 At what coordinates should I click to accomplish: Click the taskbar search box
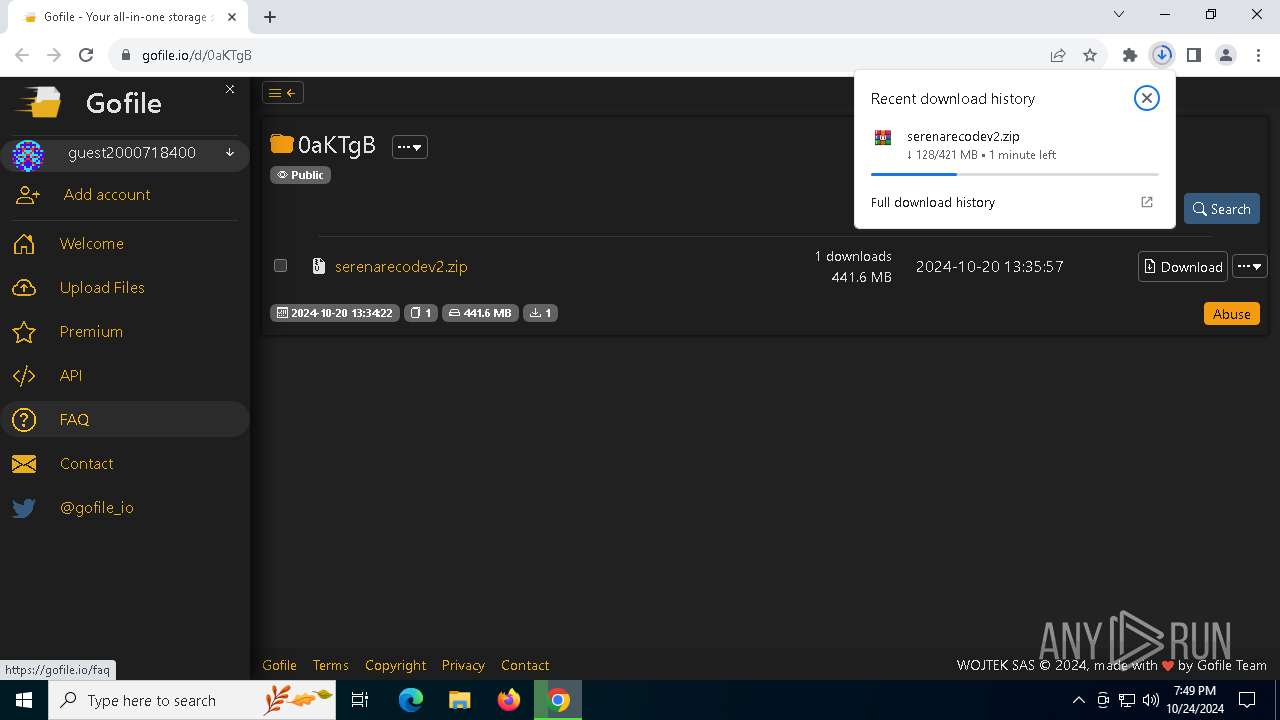[192, 700]
